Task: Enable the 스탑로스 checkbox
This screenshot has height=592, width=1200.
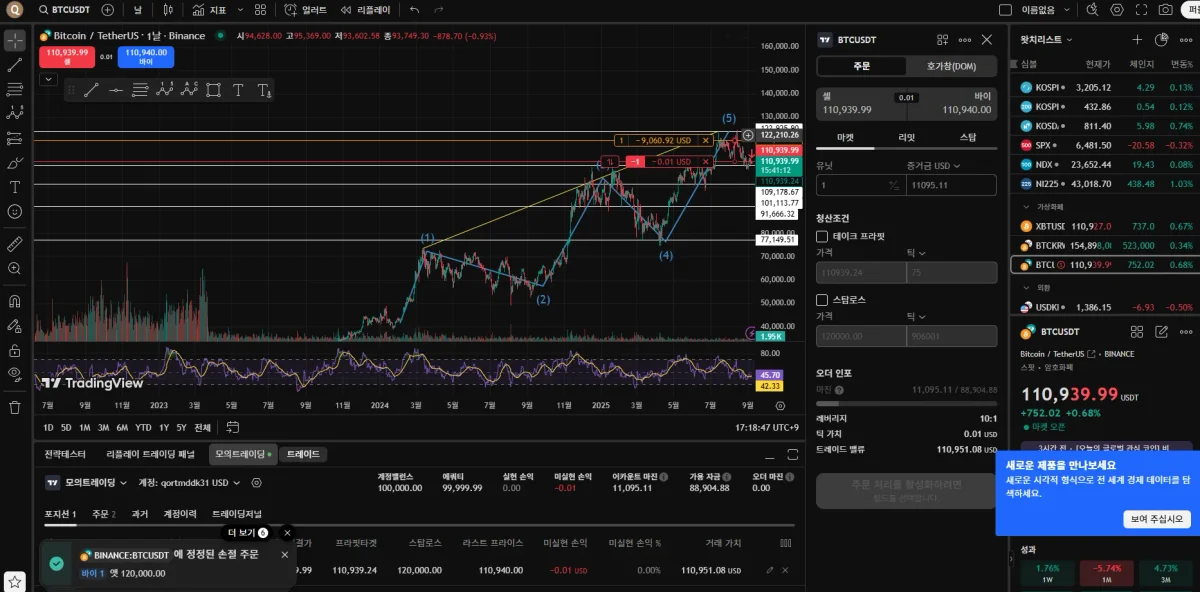Action: (x=822, y=299)
